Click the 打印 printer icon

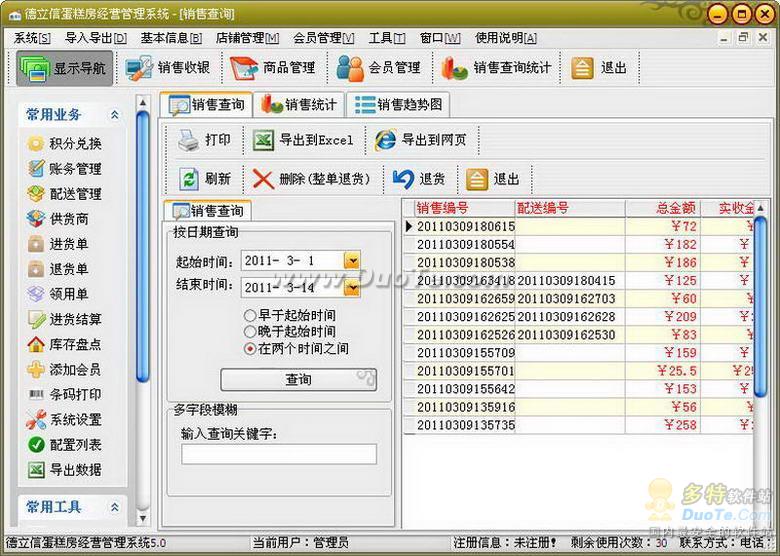click(x=188, y=140)
